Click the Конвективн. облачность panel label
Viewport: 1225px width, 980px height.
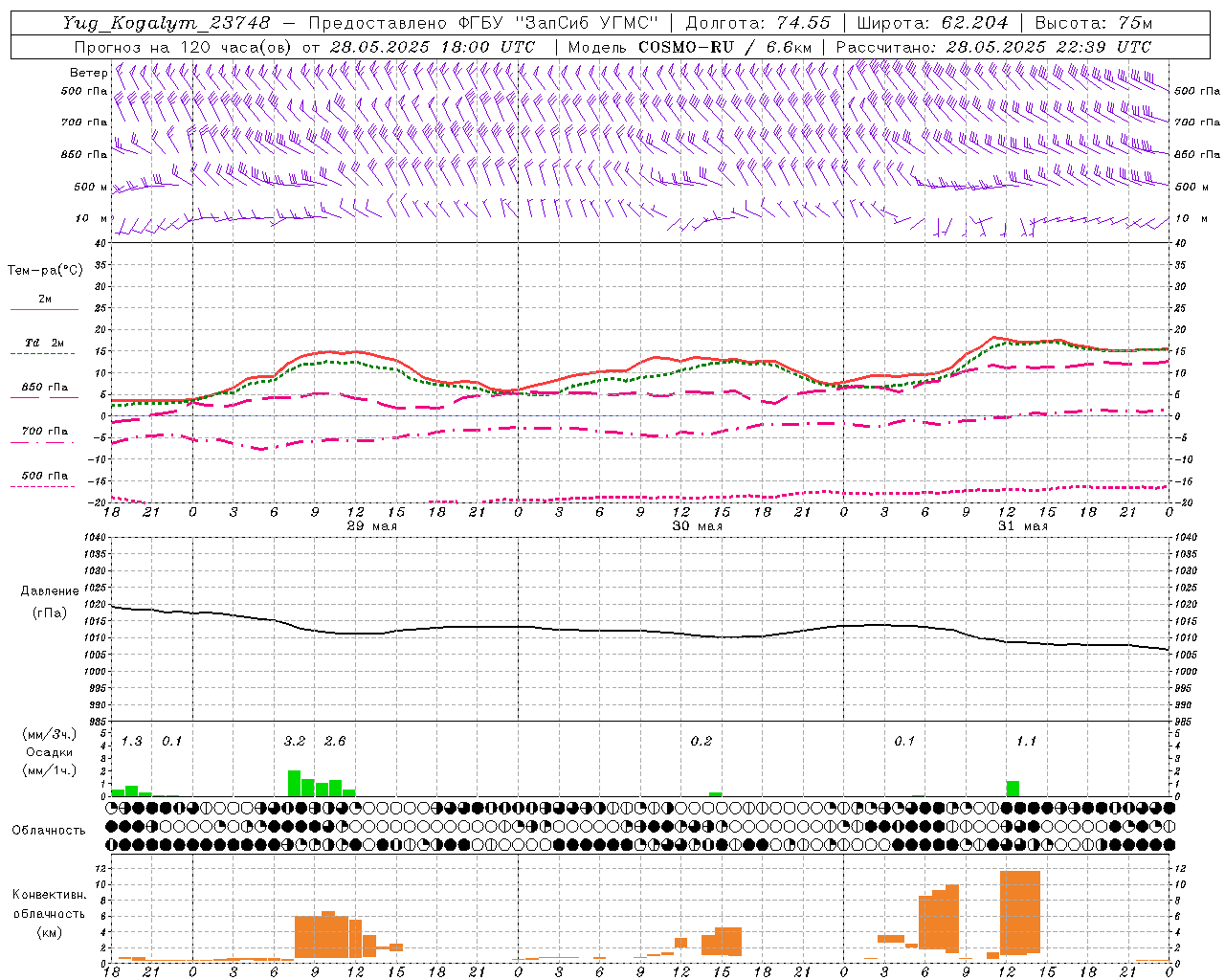click(x=49, y=904)
